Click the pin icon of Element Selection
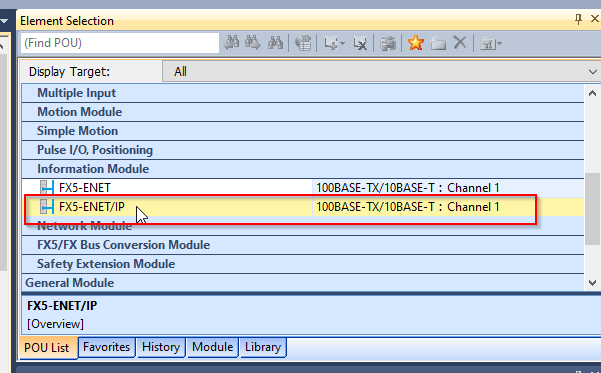Image resolution: width=601 pixels, height=373 pixels. (x=578, y=19)
